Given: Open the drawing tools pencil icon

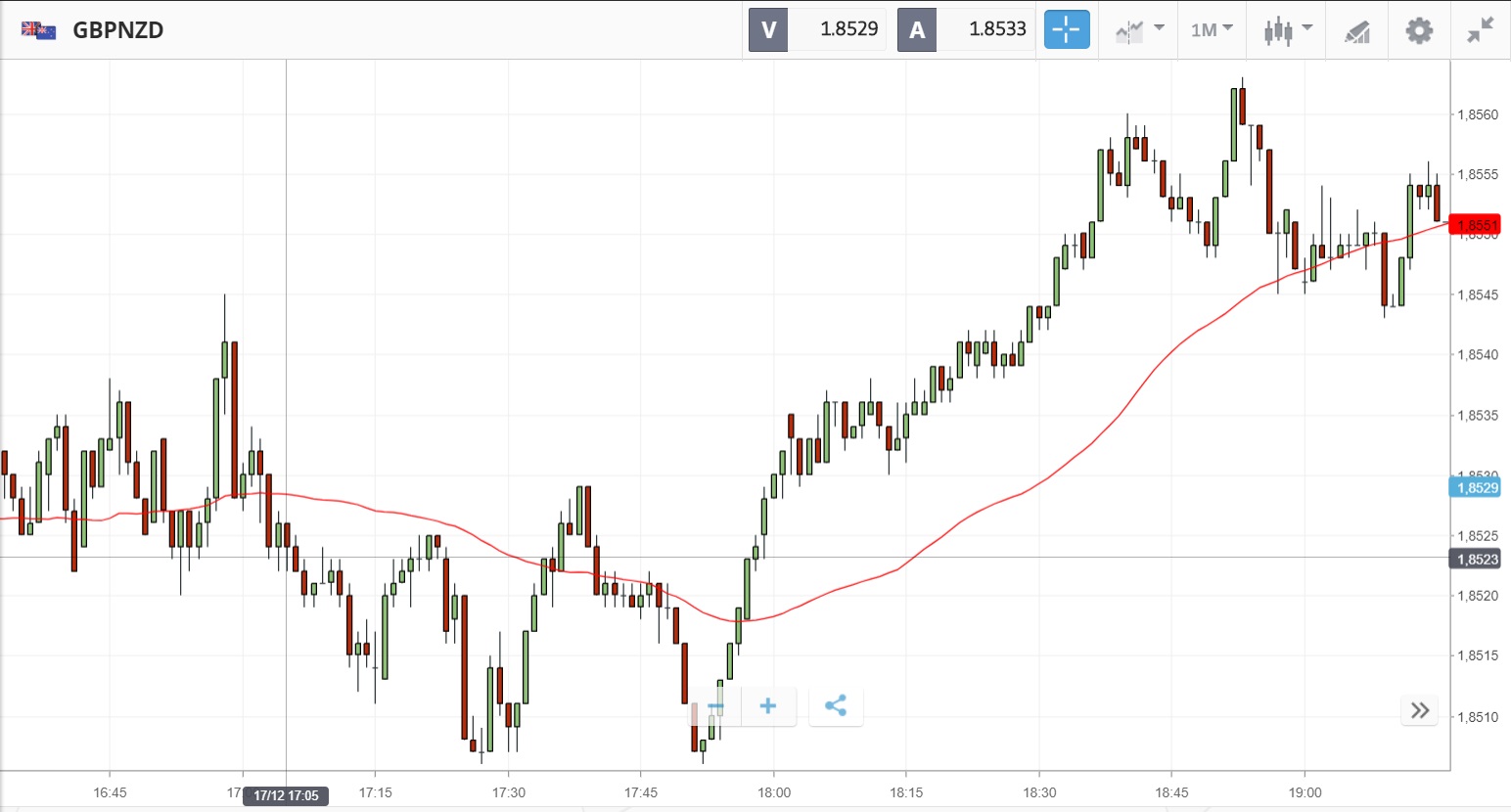Looking at the screenshot, I should (1356, 31).
